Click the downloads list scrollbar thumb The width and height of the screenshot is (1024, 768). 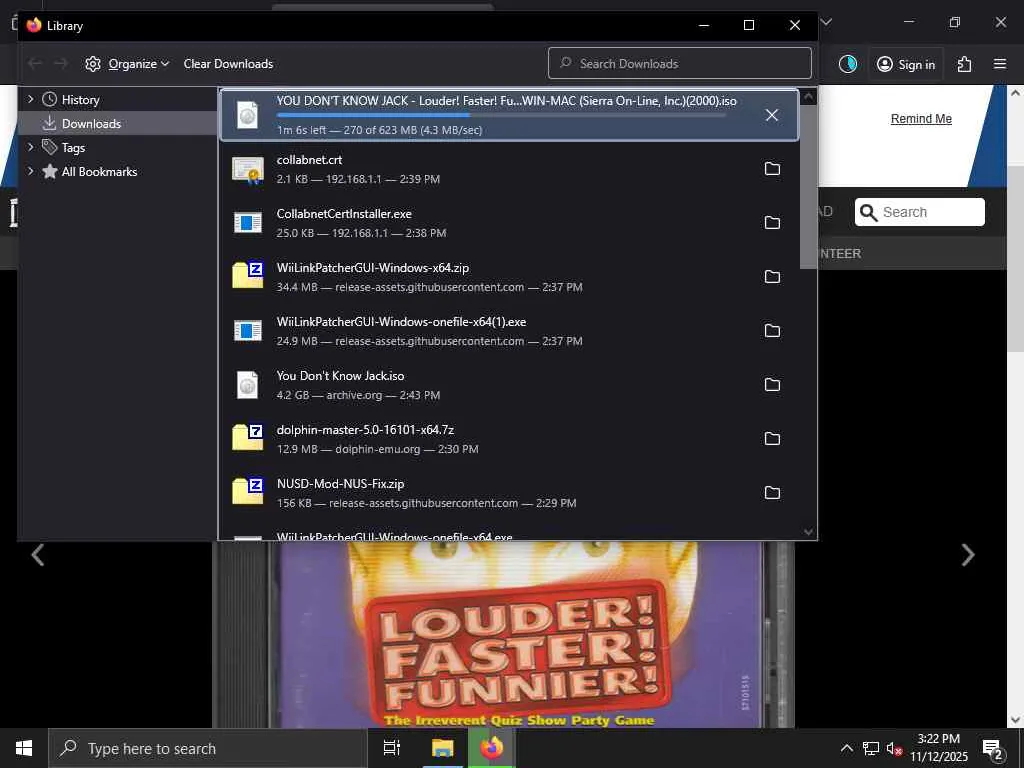808,187
